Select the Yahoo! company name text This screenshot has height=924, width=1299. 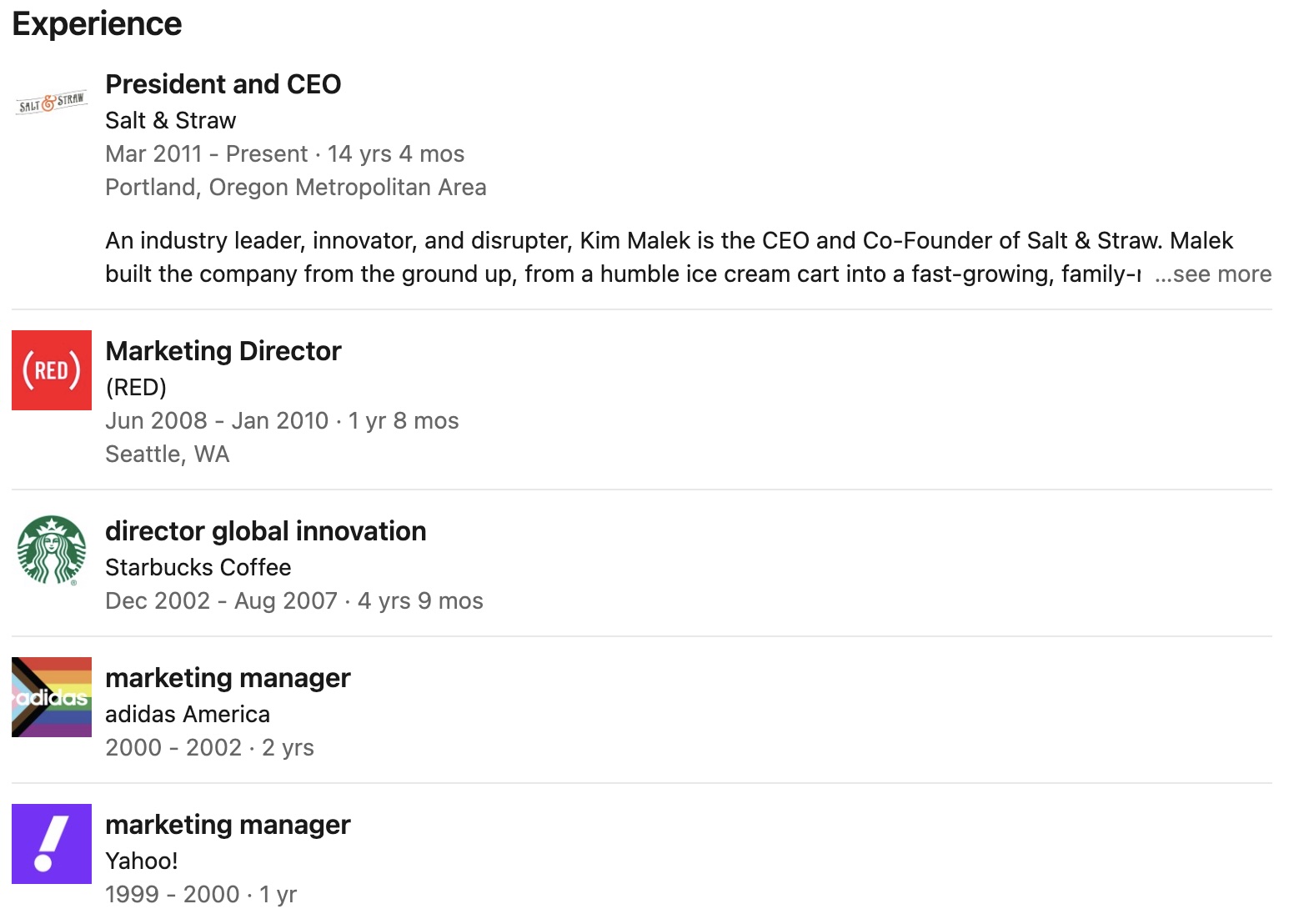(142, 861)
